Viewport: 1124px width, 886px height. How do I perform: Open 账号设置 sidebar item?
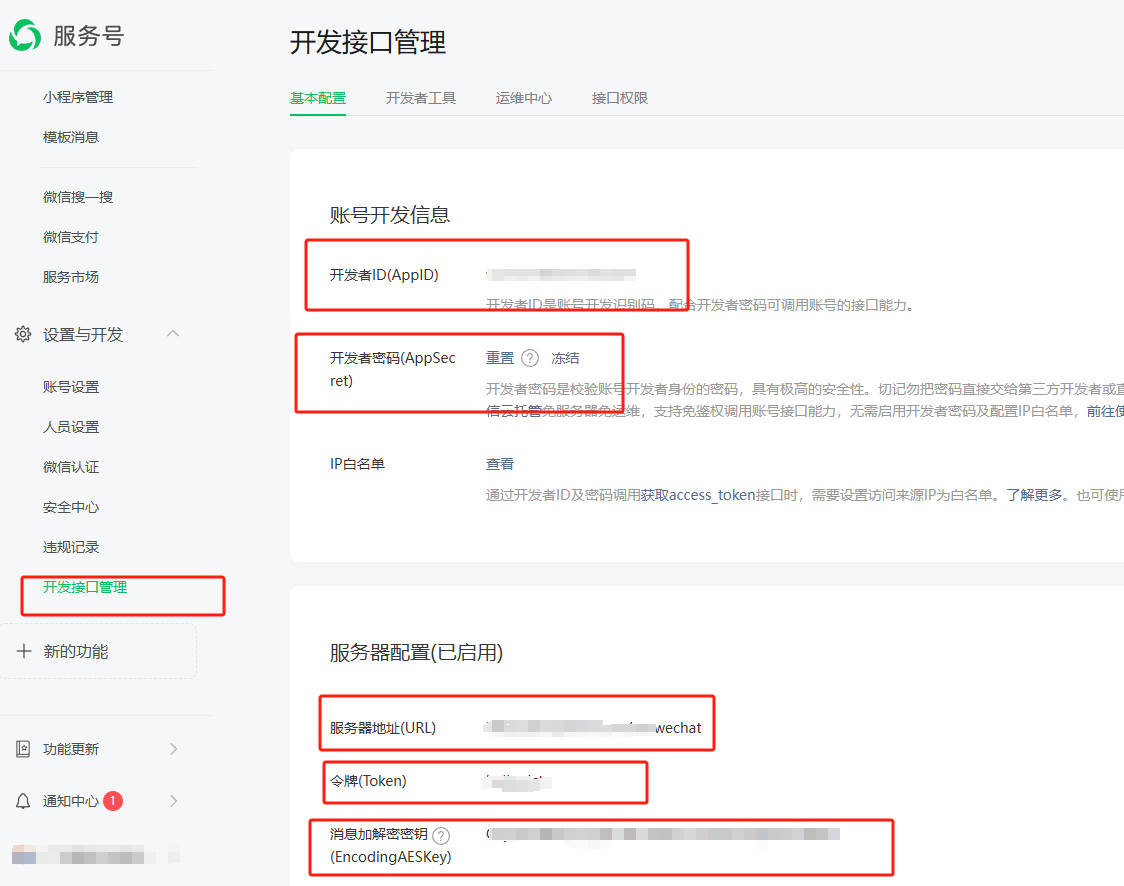click(70, 387)
